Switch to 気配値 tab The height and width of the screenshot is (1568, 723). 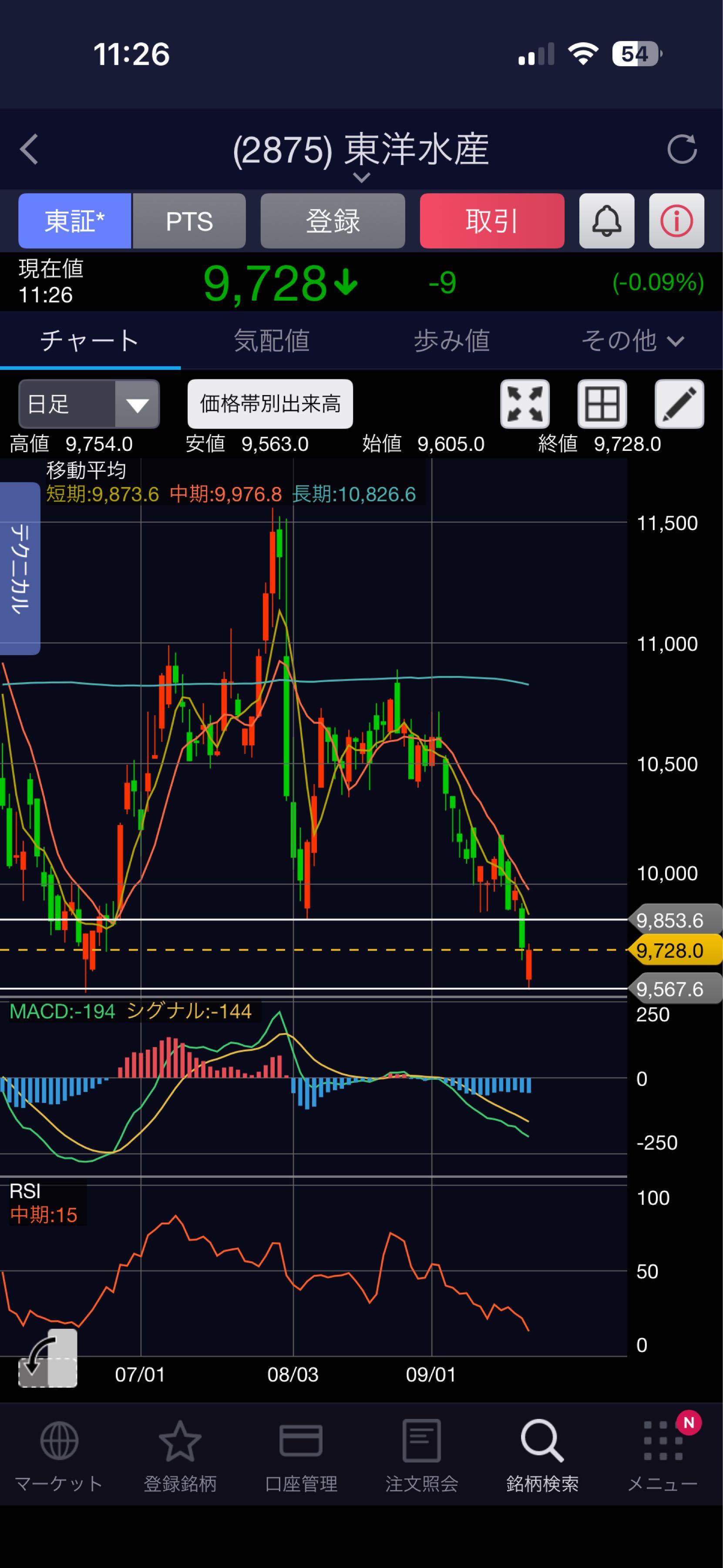271,340
